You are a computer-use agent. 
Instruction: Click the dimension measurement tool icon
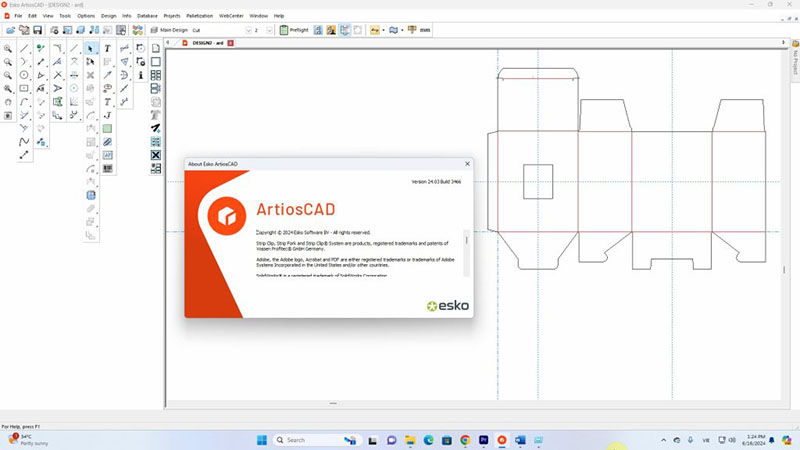[124, 48]
